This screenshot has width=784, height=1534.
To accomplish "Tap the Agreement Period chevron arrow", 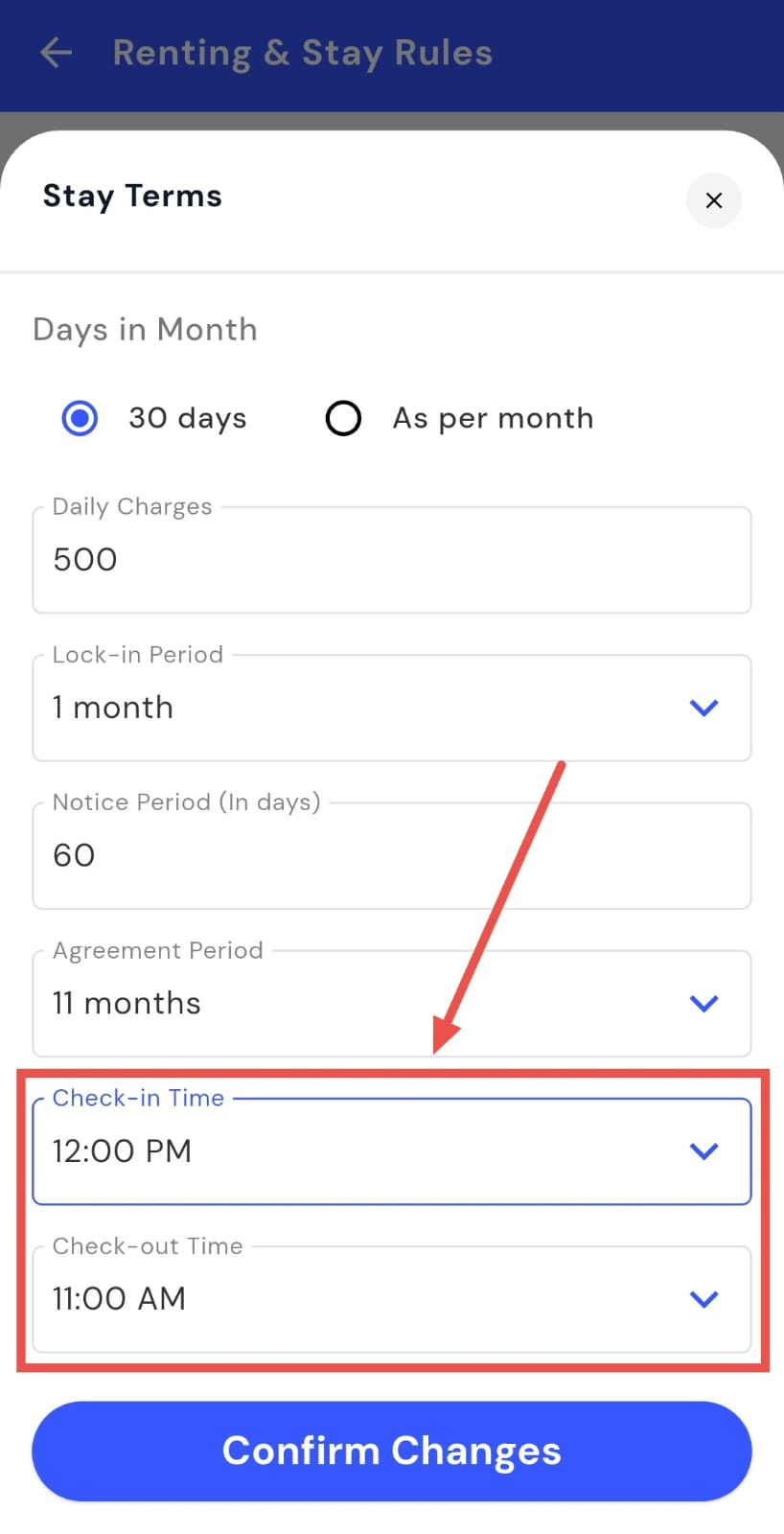I will (703, 1003).
